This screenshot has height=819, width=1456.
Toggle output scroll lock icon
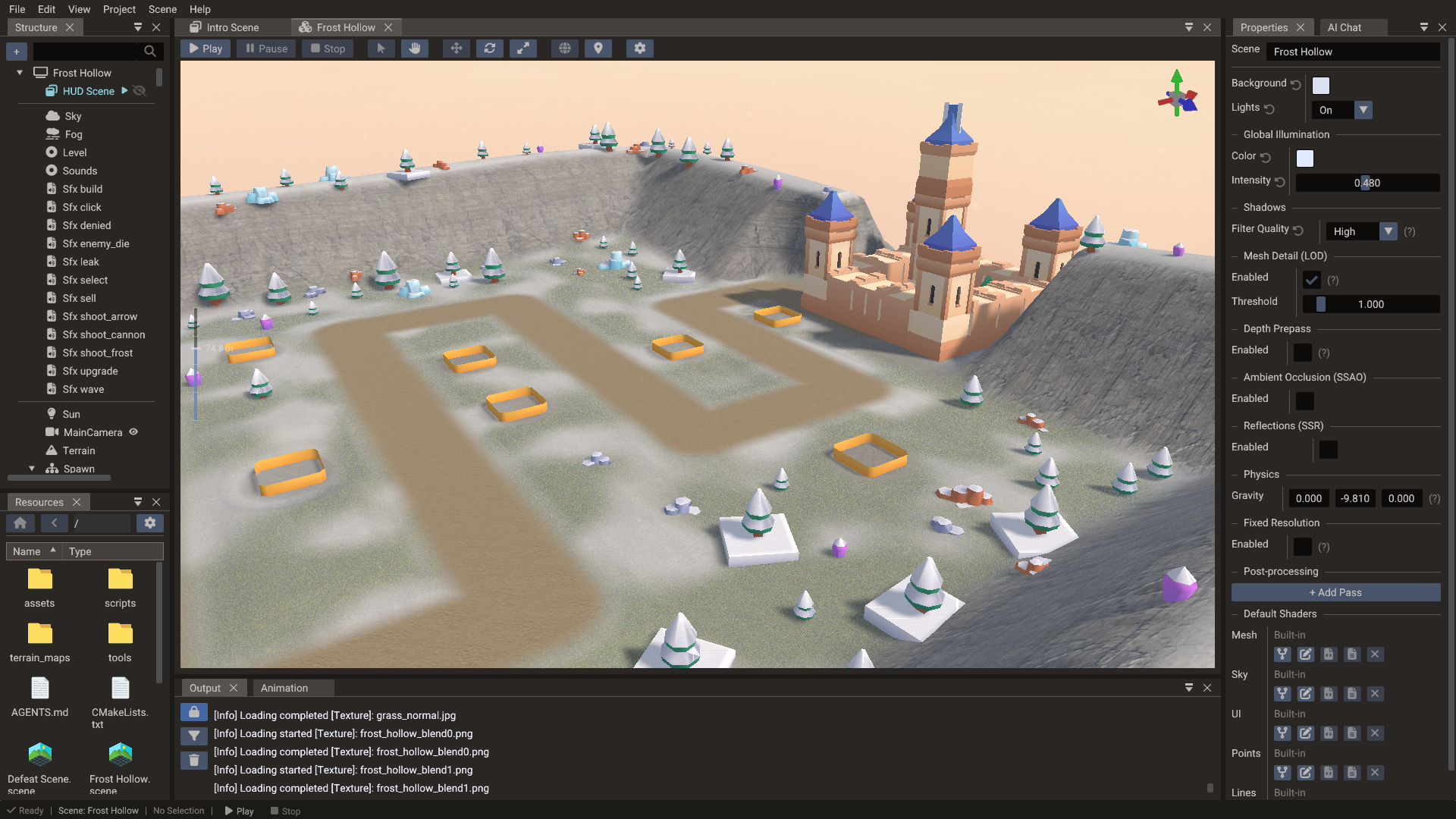(194, 713)
